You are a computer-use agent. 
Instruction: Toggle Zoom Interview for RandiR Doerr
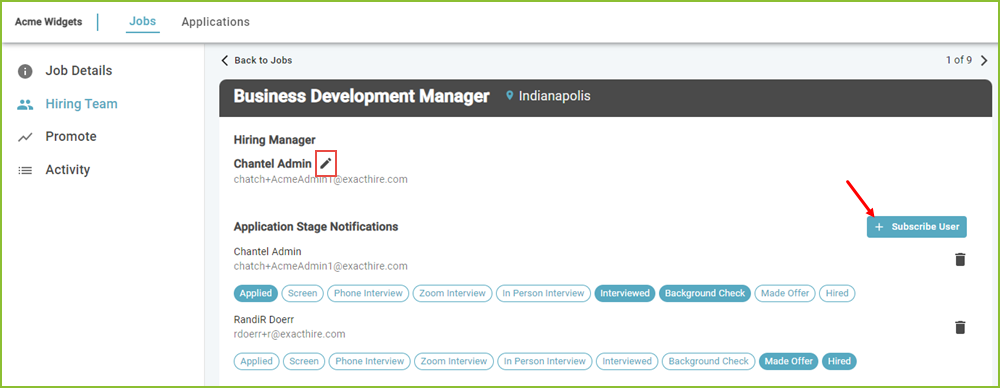454,361
